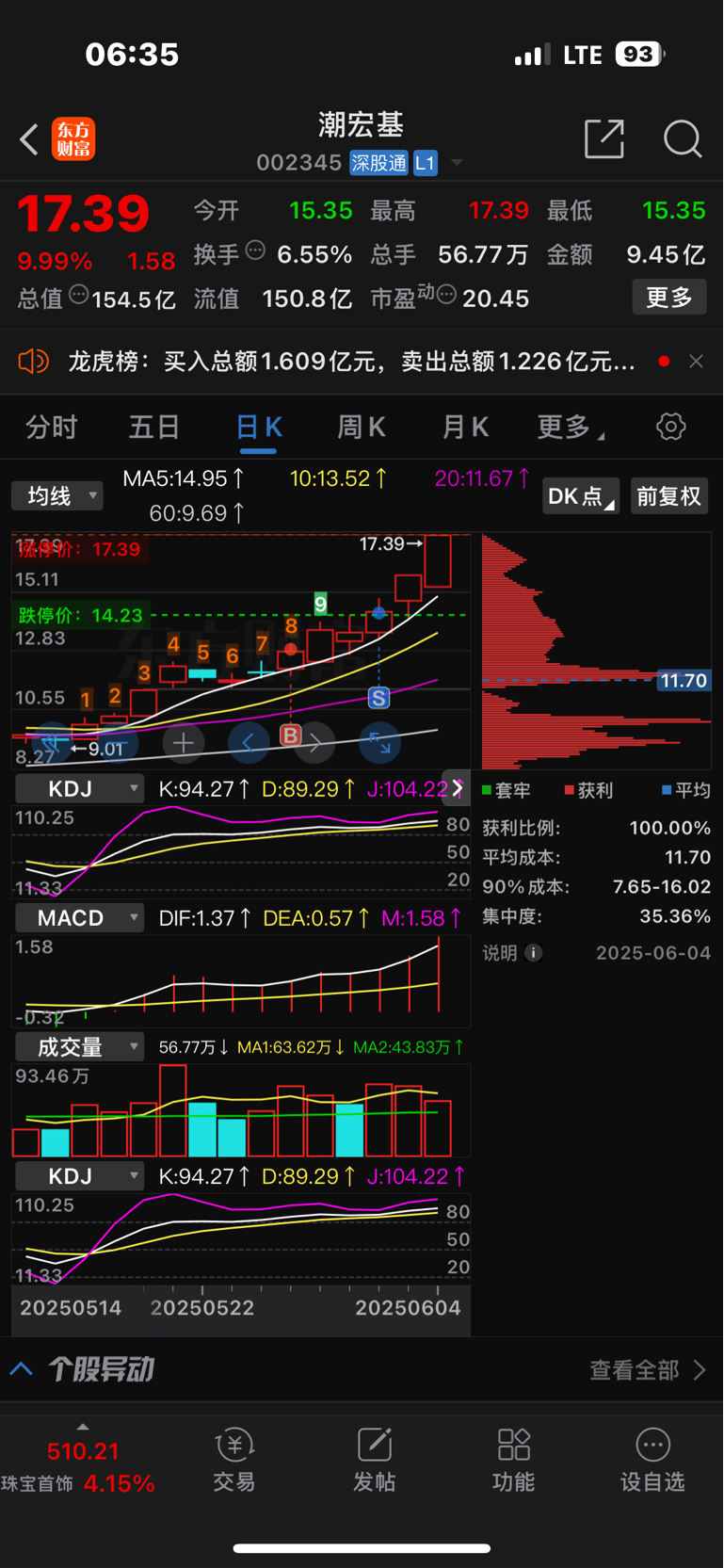Tap the 换手 info circle icon
This screenshot has width=724, height=1568.
pos(255,251)
